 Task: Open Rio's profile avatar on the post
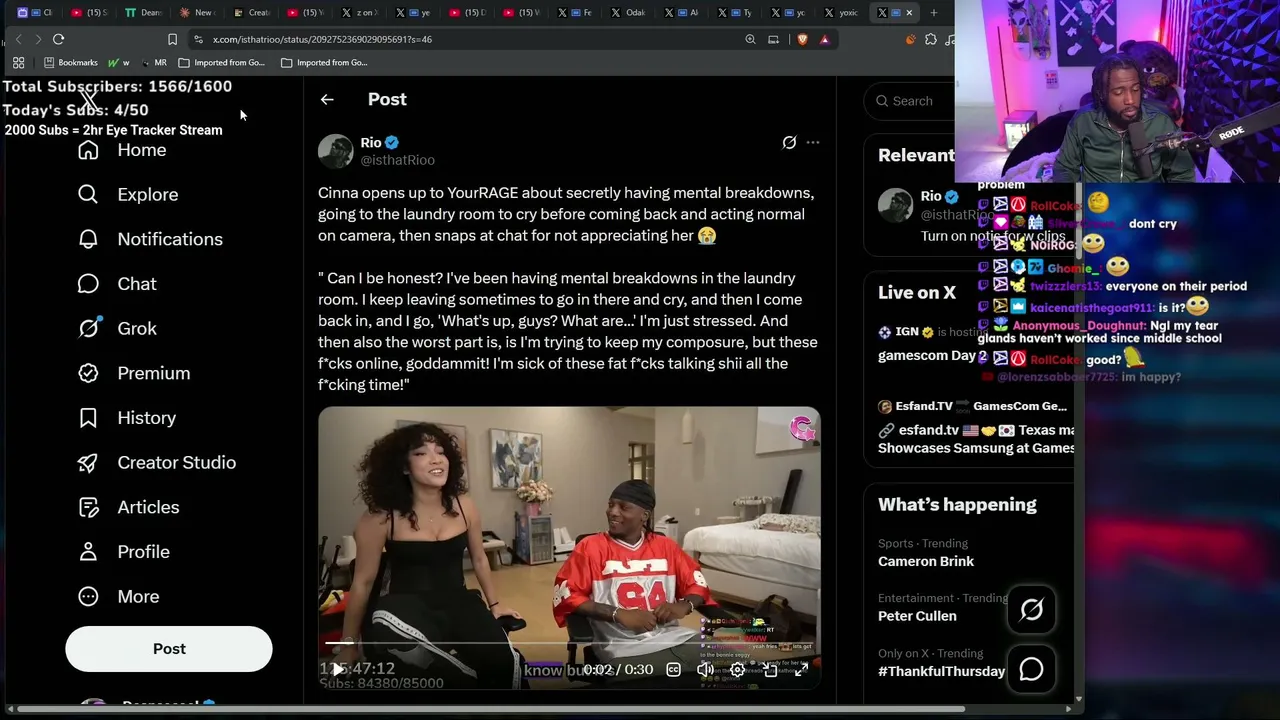click(336, 151)
